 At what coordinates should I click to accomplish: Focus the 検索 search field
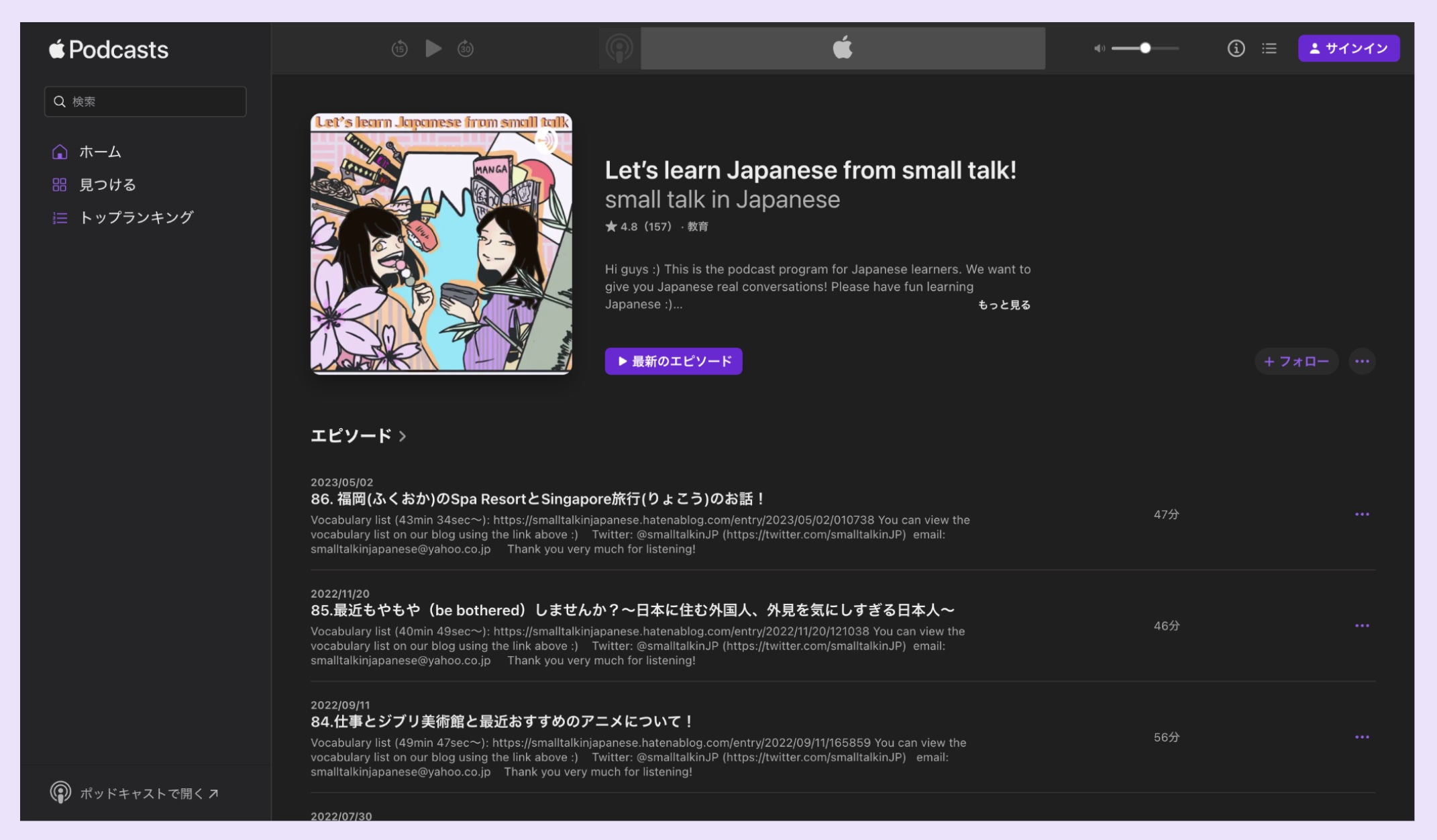pyautogui.click(x=146, y=101)
